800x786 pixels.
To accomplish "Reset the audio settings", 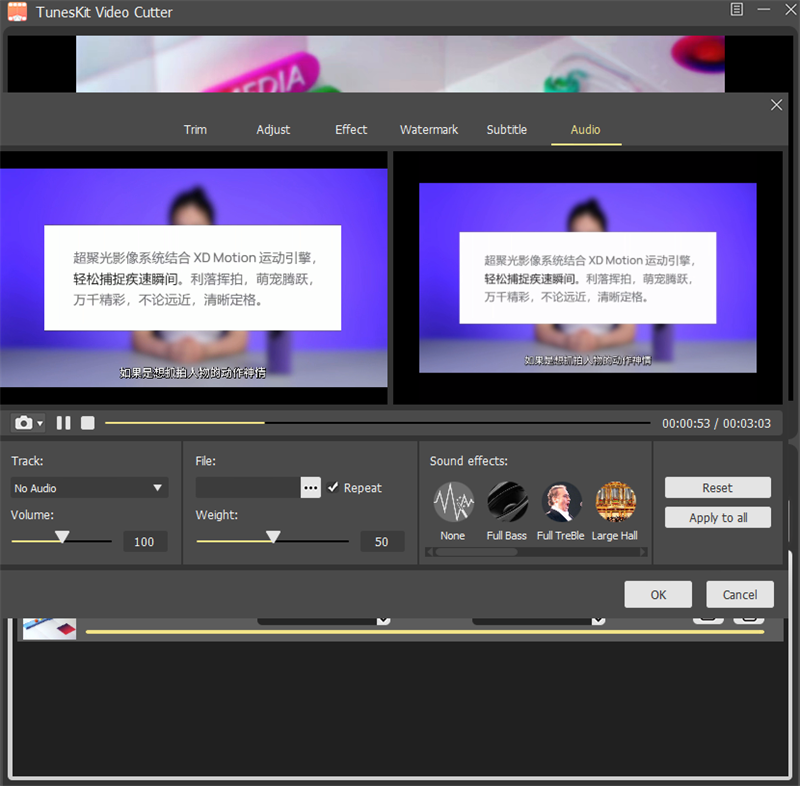I will click(x=717, y=487).
